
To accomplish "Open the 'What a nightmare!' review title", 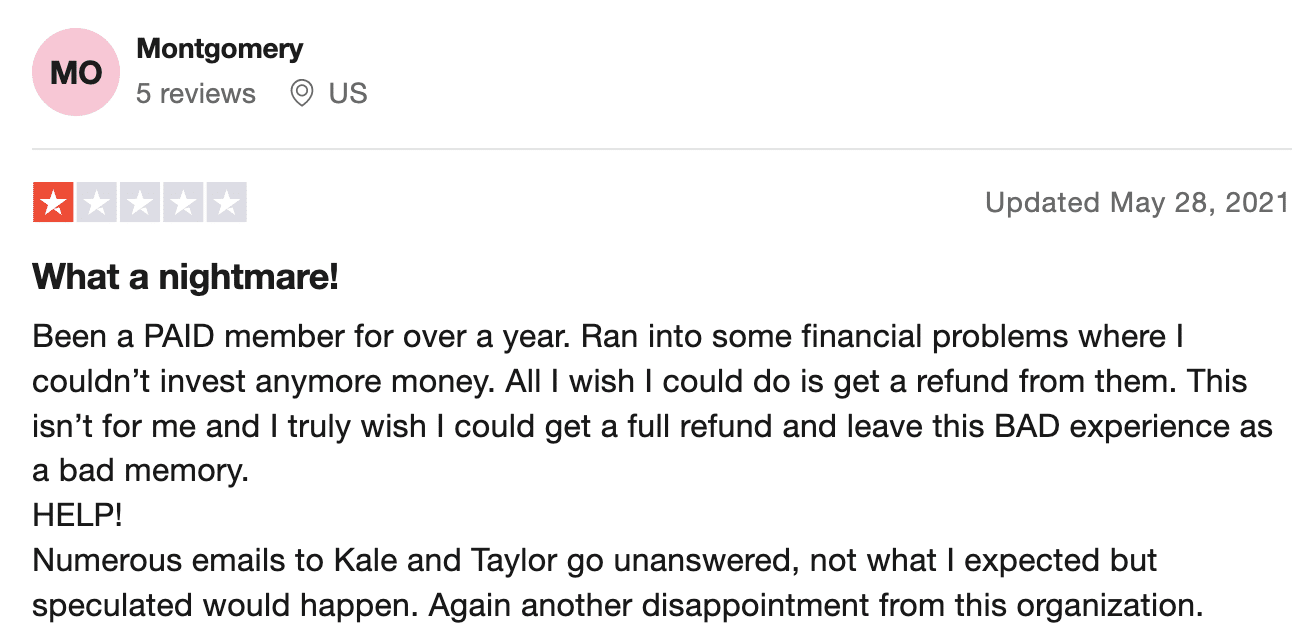I will click(x=186, y=277).
